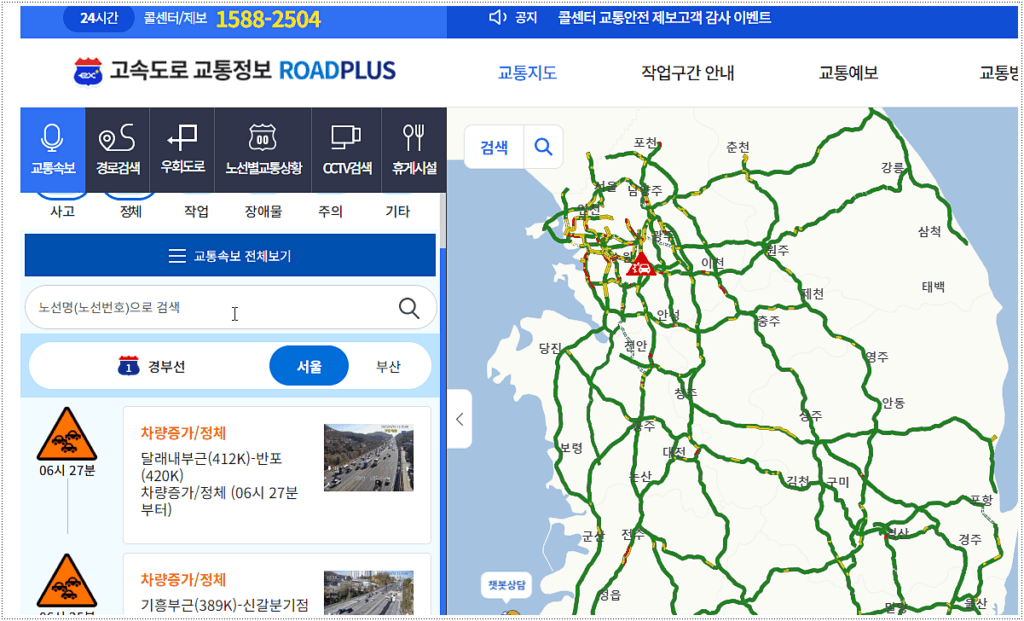This screenshot has height=621, width=1024.
Task: Open the CCTV검색 camera search icon
Action: pos(346,150)
